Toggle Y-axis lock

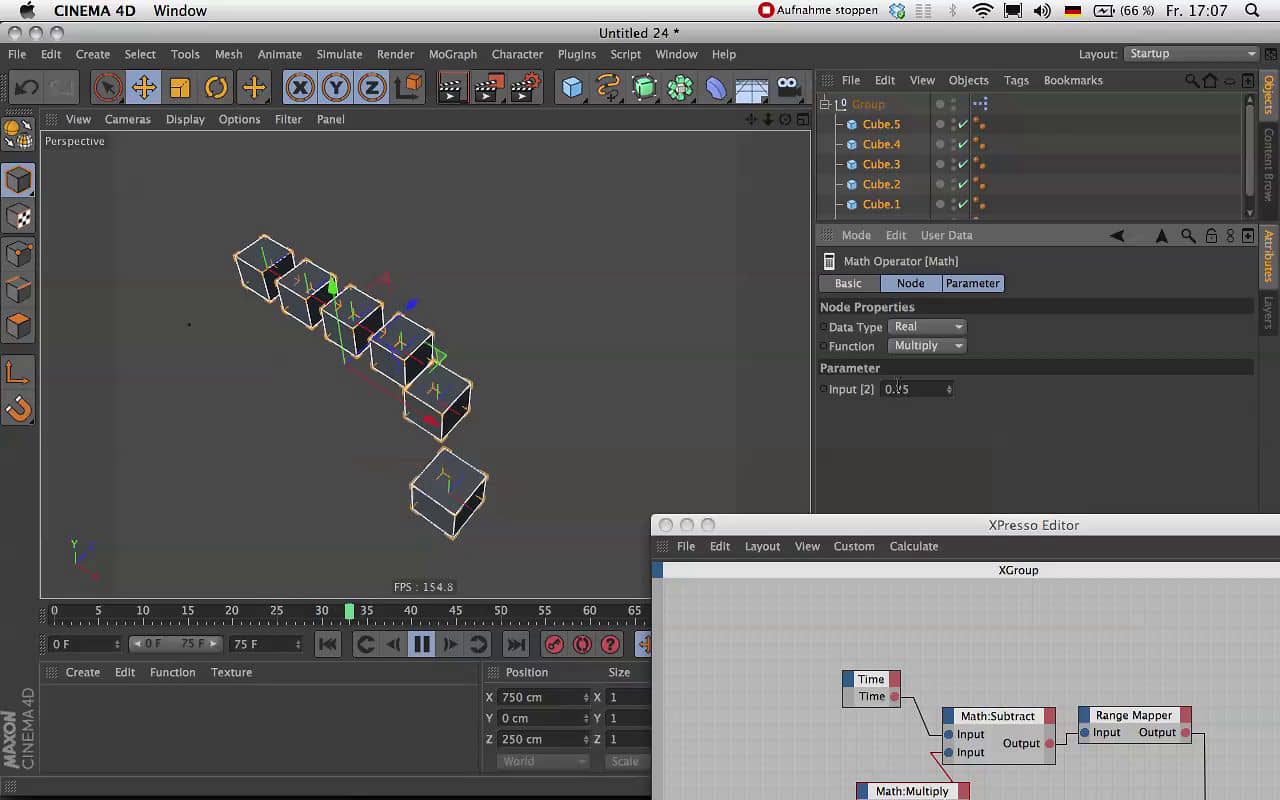point(336,88)
